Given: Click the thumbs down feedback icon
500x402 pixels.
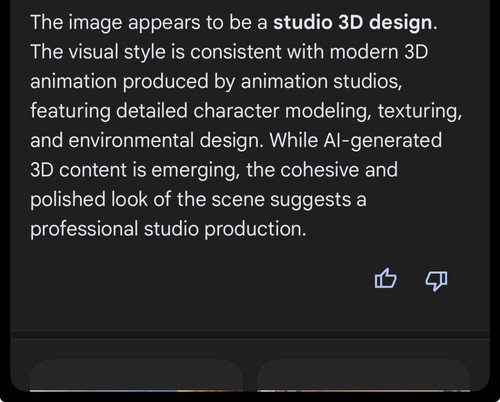Looking at the screenshot, I should (436, 280).
